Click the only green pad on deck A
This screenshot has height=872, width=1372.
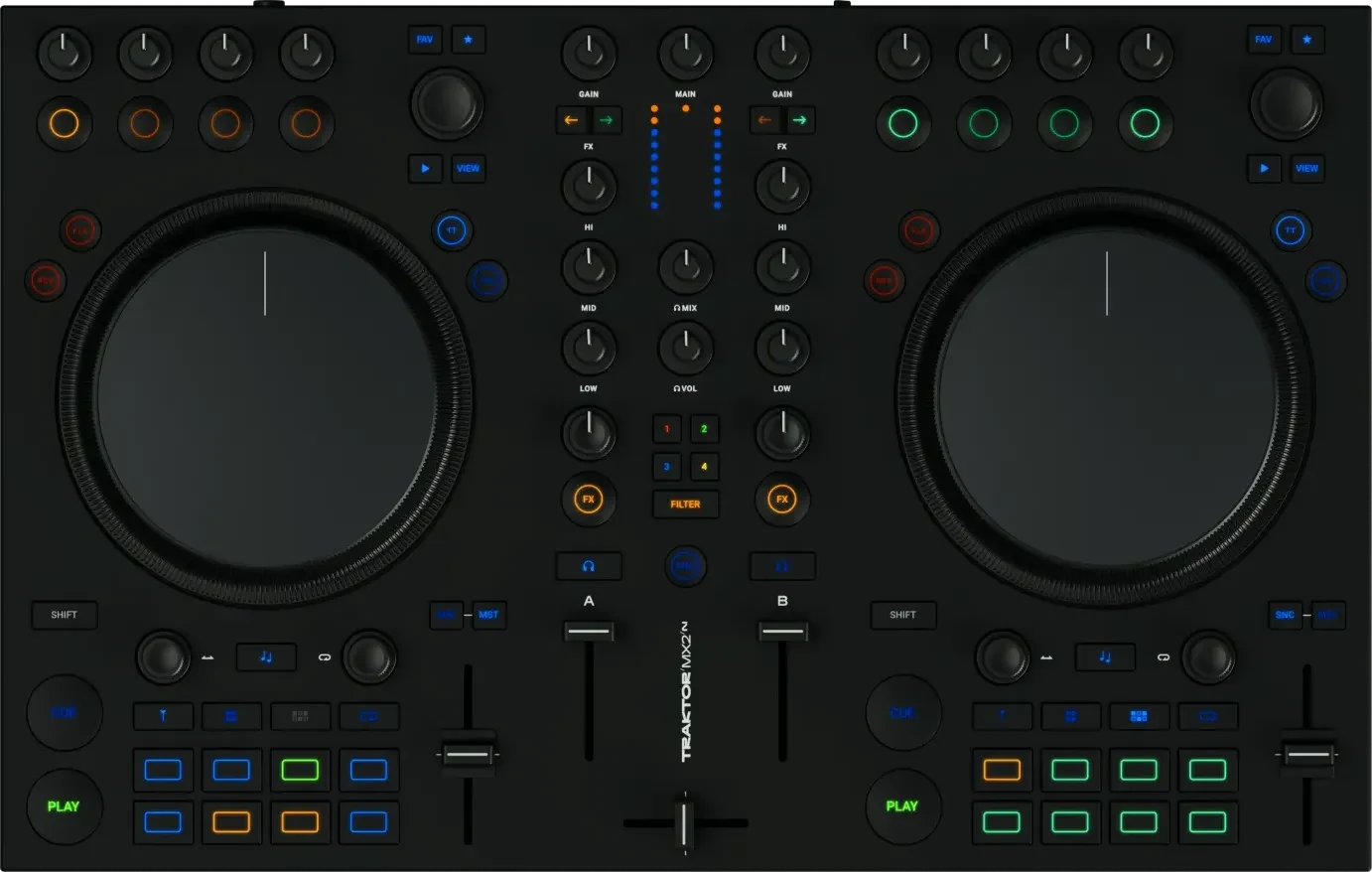300,770
